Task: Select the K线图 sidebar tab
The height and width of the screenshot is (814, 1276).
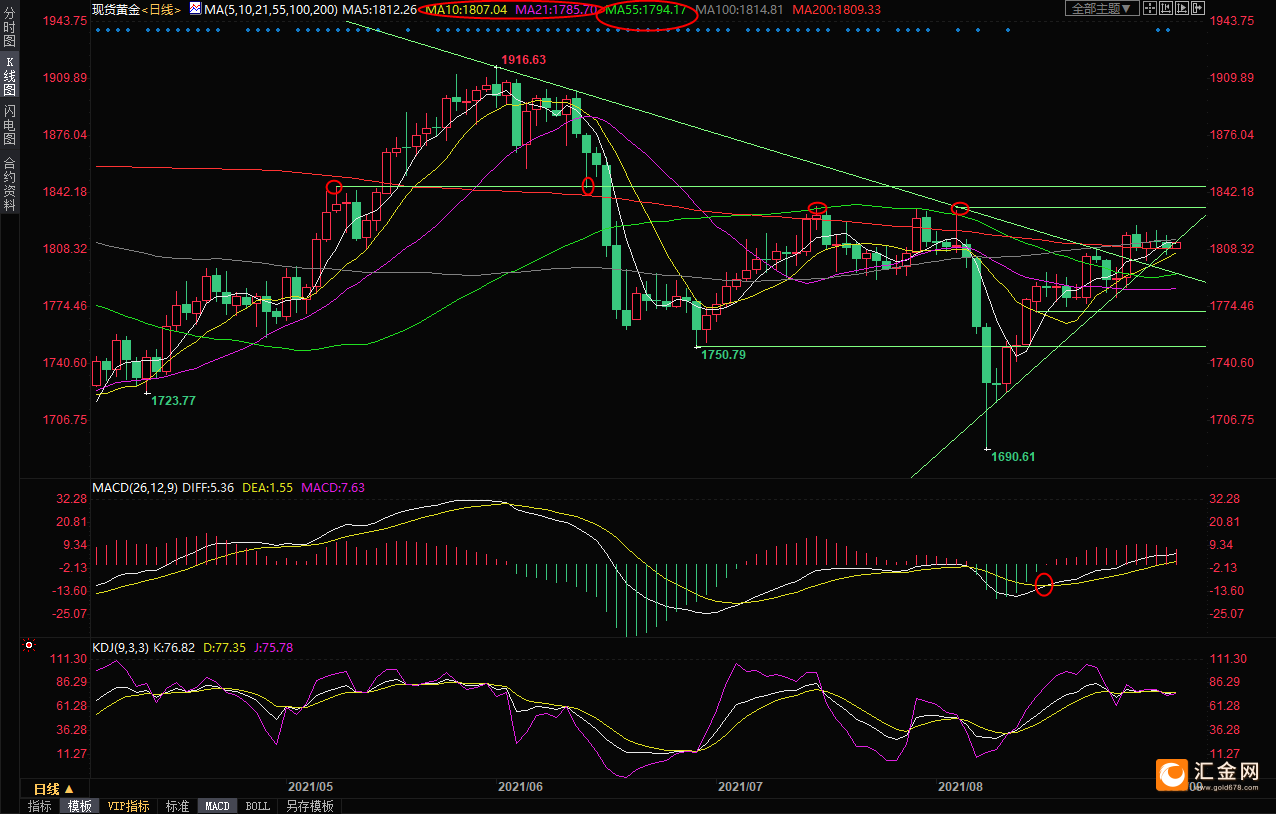Action: click(9, 76)
